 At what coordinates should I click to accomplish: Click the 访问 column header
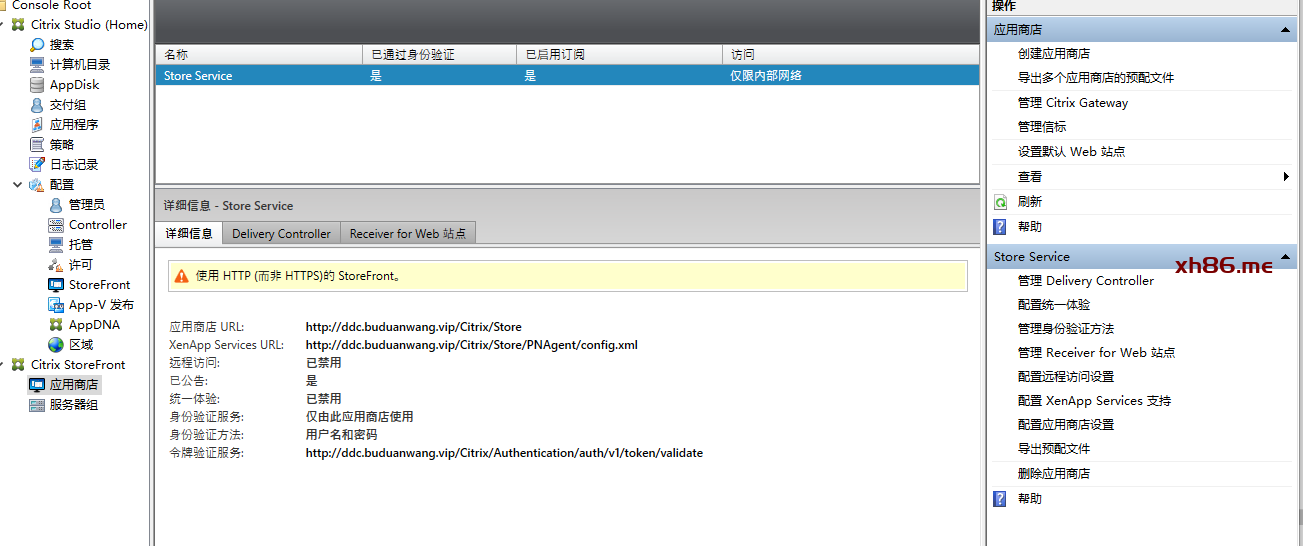click(x=851, y=54)
